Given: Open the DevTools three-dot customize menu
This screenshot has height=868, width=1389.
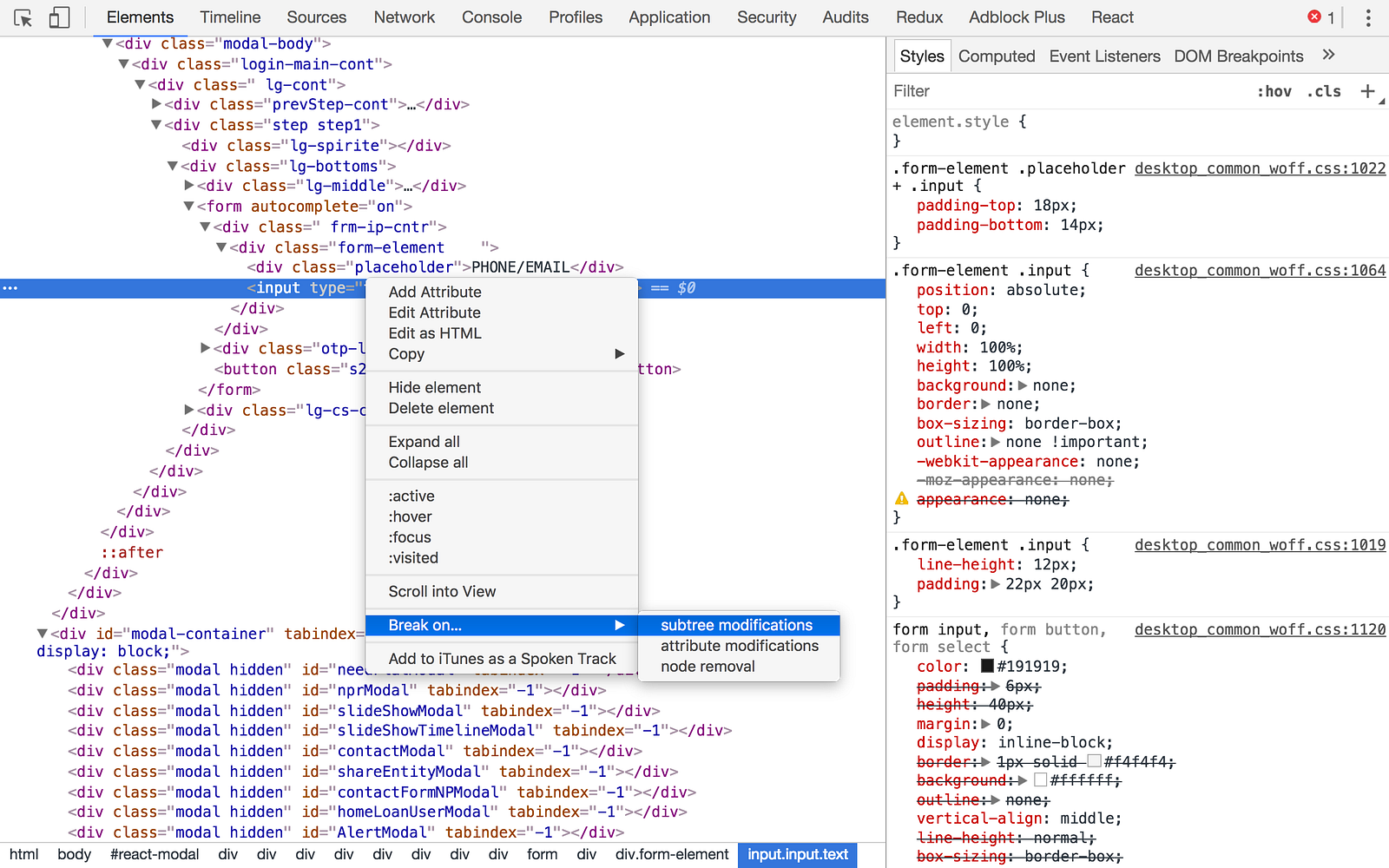Looking at the screenshot, I should click(x=1368, y=17).
